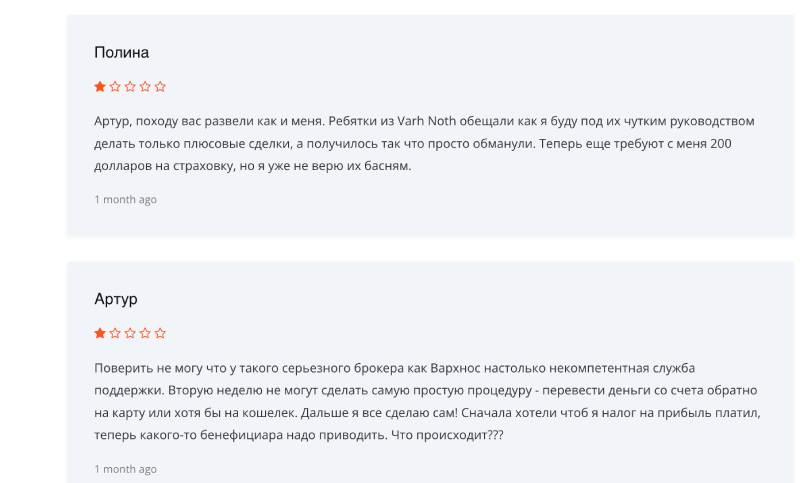Click the reviewer name Полина
800x483 pixels.
tap(121, 53)
